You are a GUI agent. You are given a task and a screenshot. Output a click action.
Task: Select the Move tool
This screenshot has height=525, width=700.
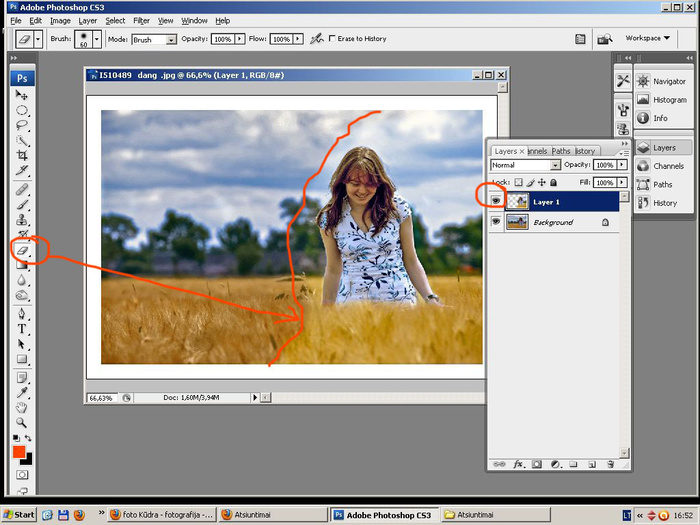point(22,95)
